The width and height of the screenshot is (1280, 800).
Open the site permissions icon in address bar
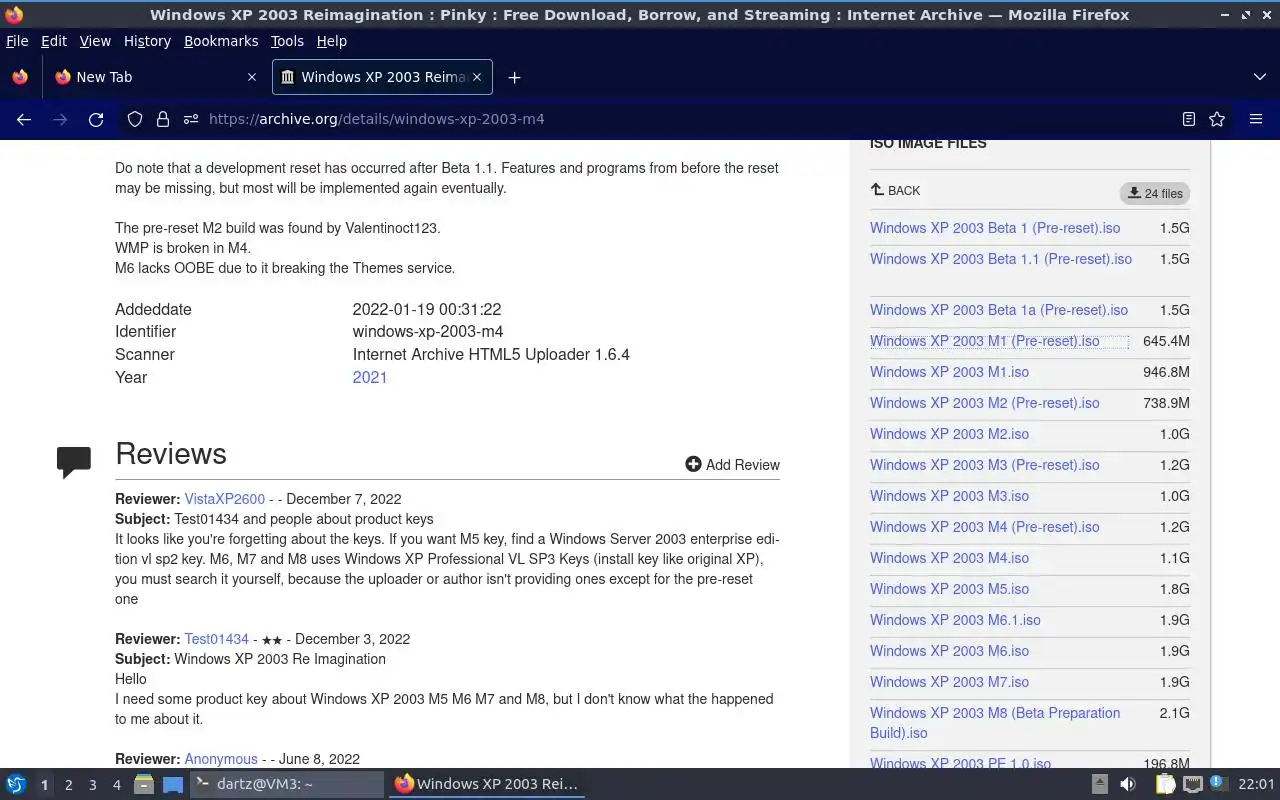[x=191, y=119]
